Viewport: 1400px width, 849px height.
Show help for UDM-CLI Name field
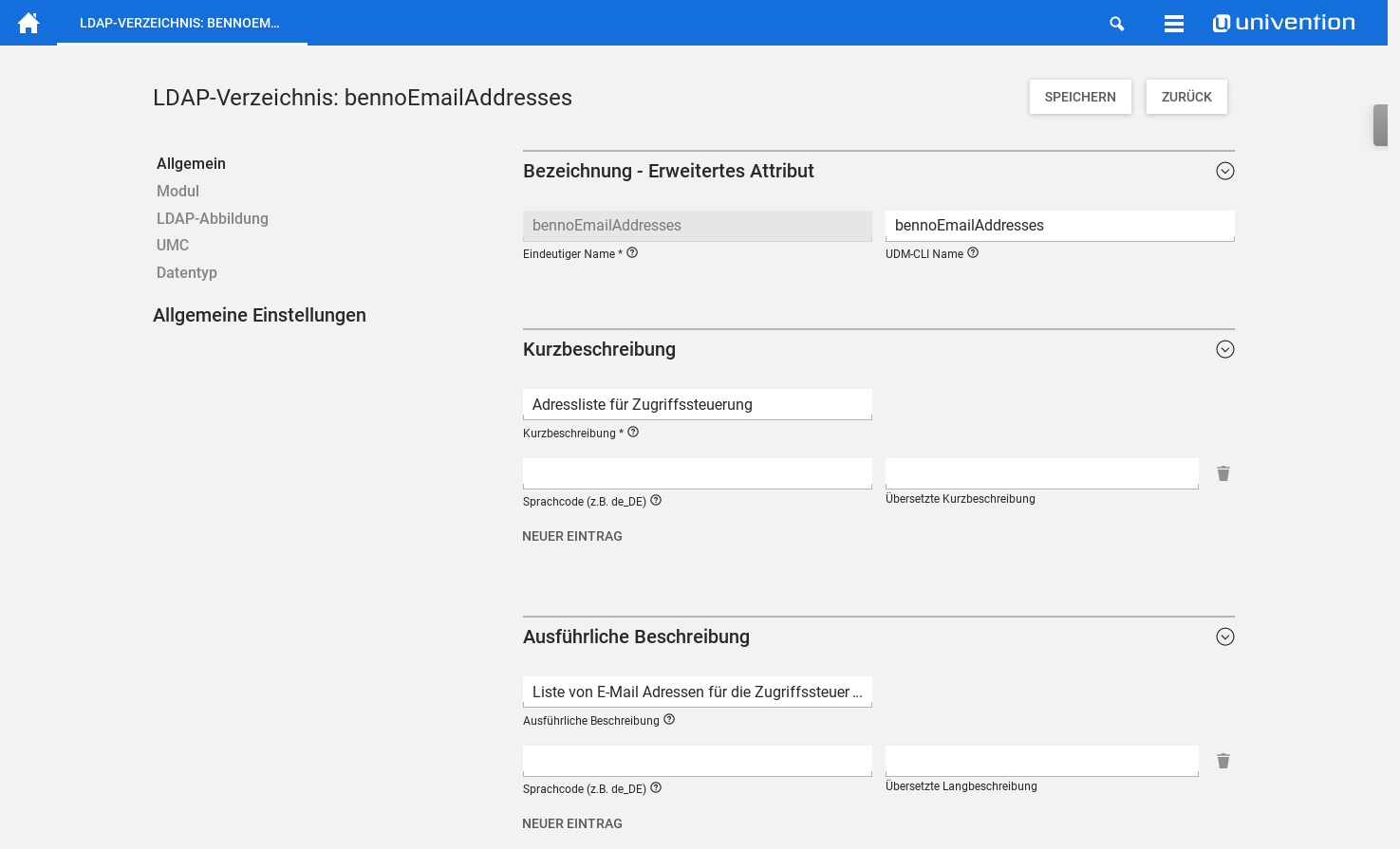pyautogui.click(x=973, y=253)
